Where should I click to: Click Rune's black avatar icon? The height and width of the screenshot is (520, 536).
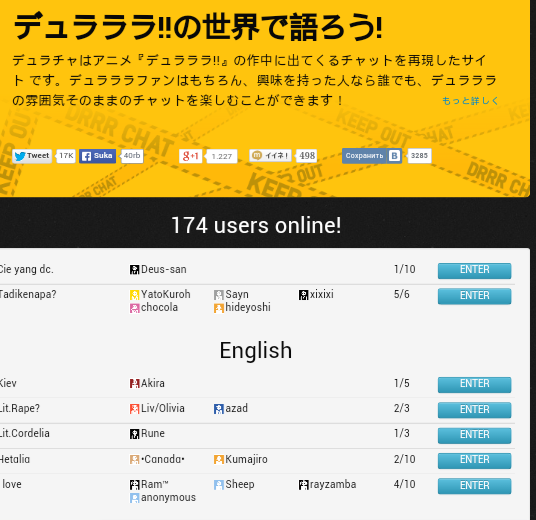(x=135, y=434)
